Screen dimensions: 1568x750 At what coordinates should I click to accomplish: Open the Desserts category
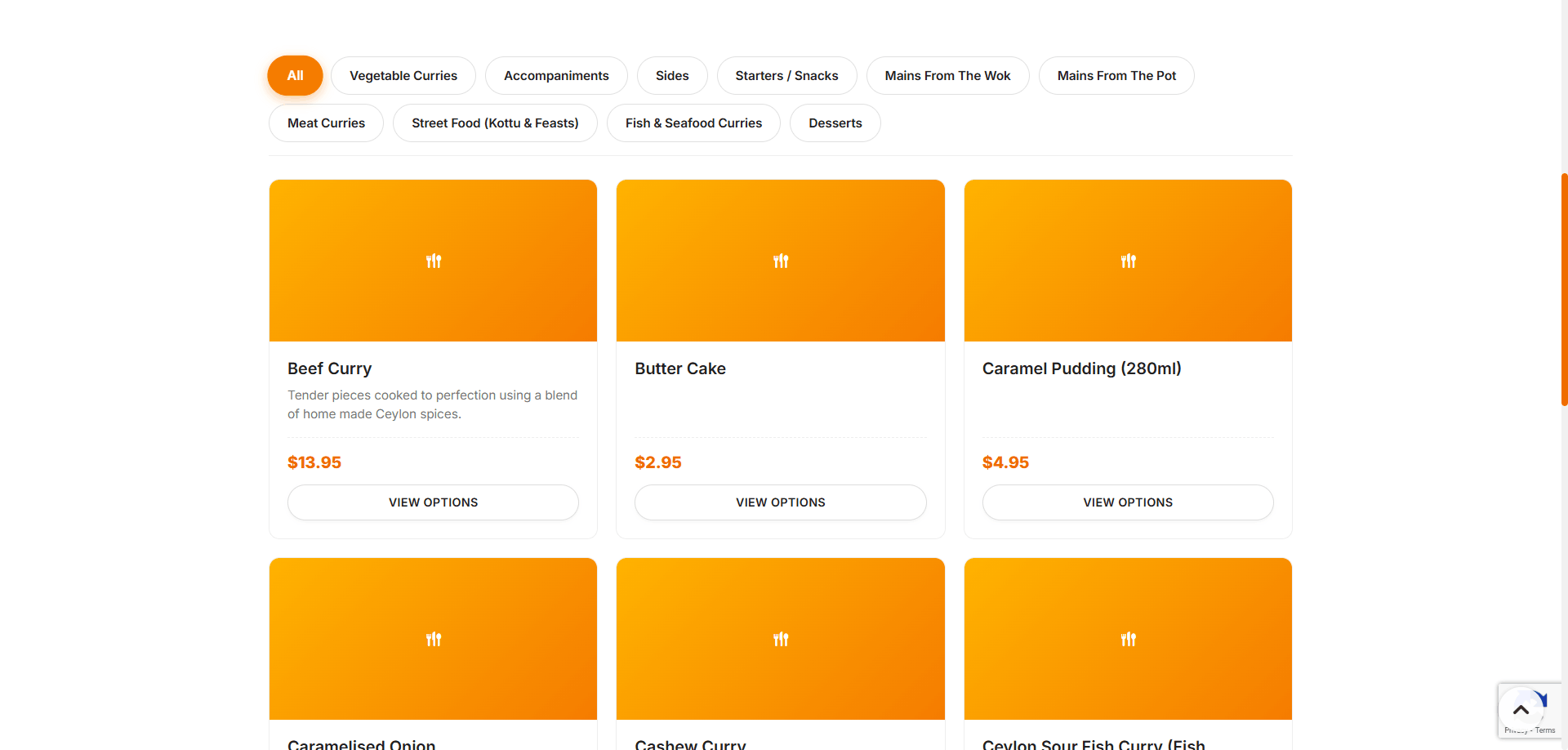(x=835, y=123)
